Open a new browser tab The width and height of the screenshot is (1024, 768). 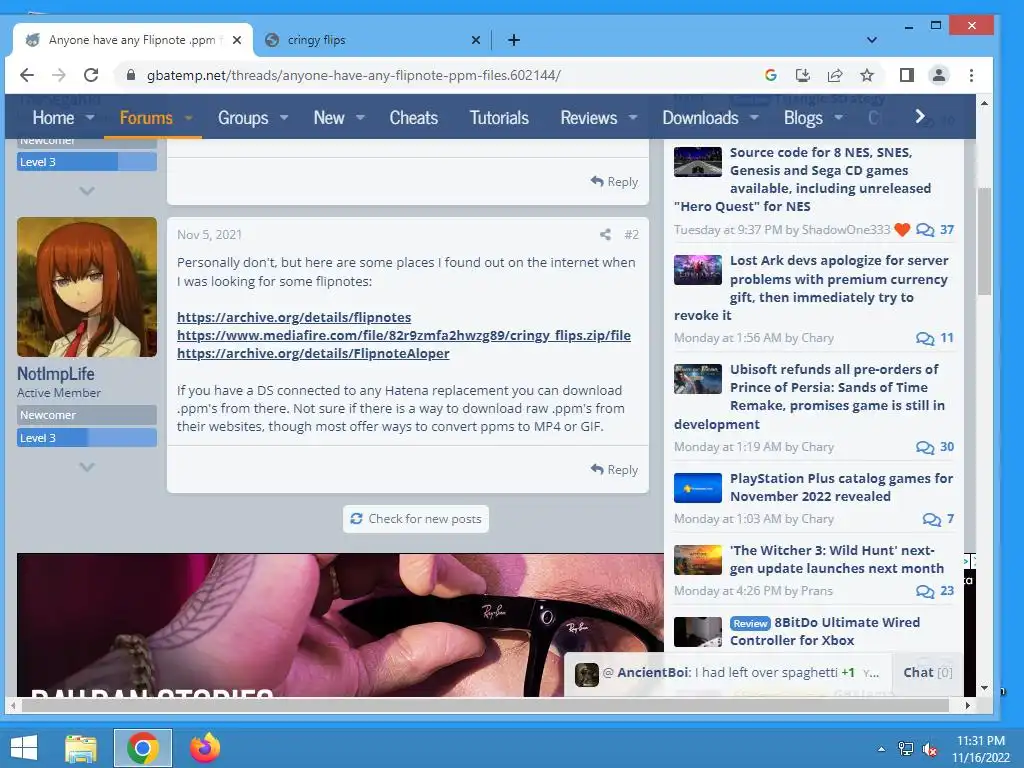click(514, 40)
